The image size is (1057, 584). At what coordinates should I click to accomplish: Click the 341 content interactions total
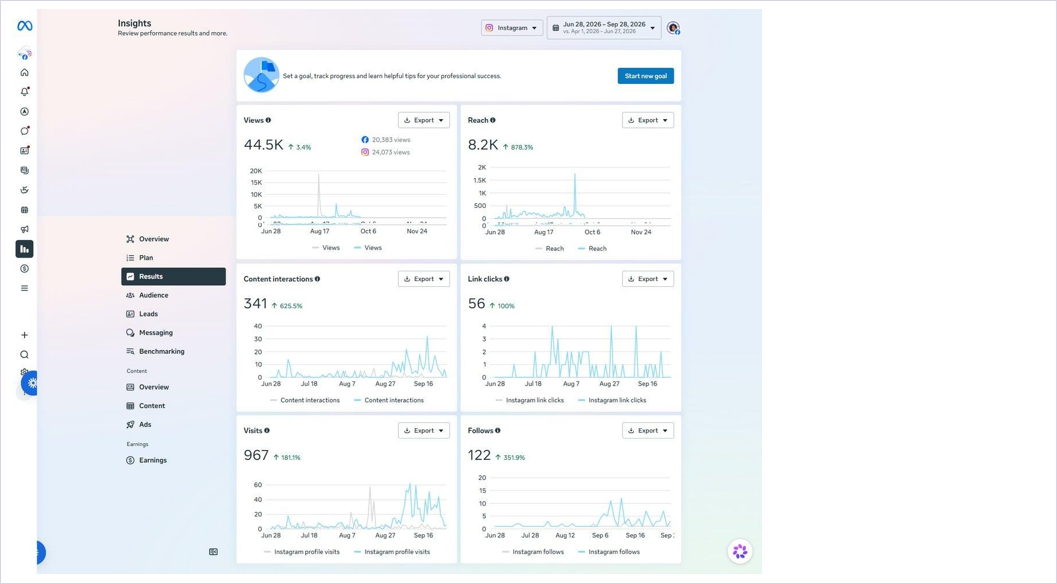[255, 303]
